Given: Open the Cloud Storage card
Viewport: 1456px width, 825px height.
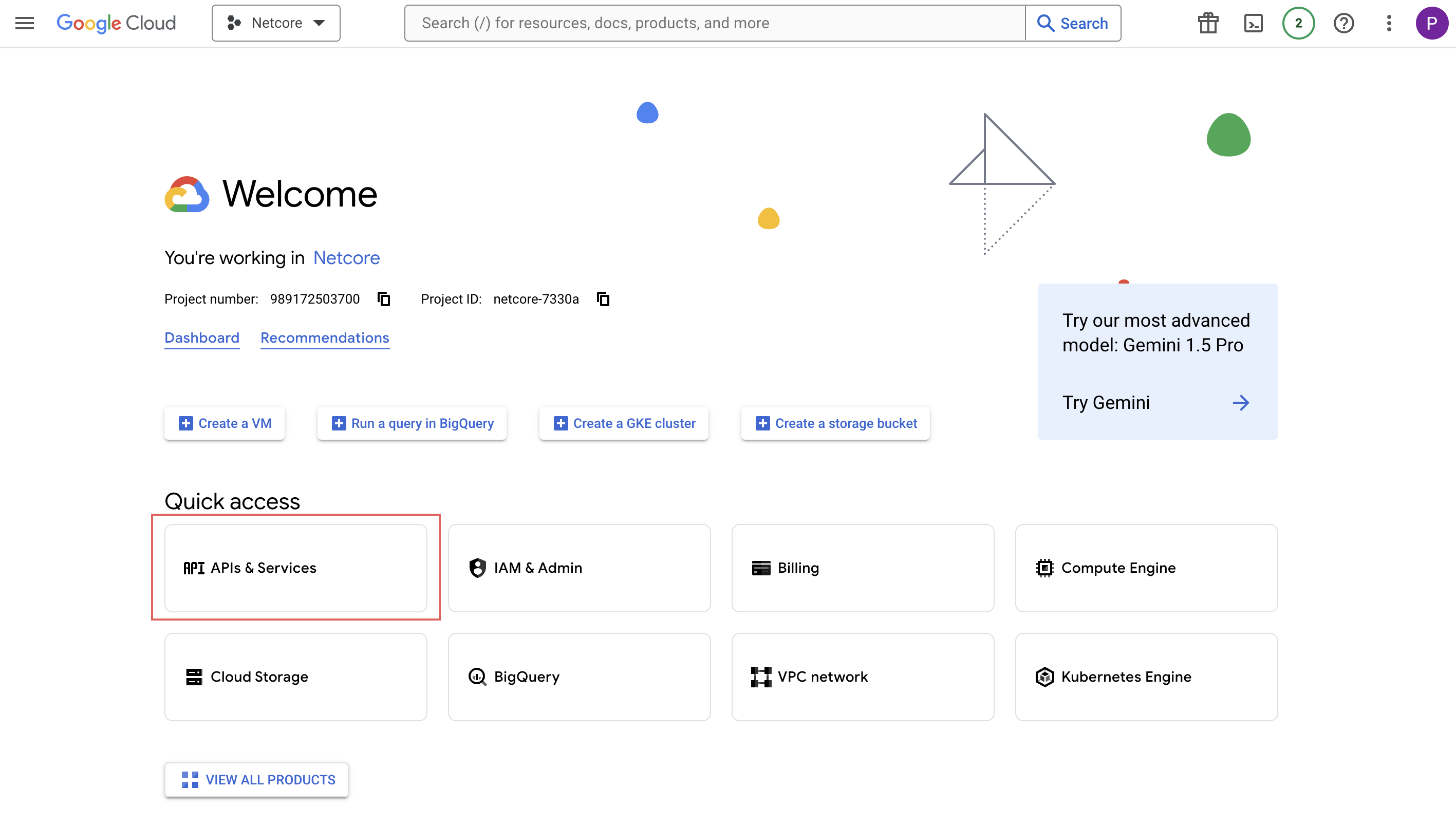Looking at the screenshot, I should [x=296, y=677].
